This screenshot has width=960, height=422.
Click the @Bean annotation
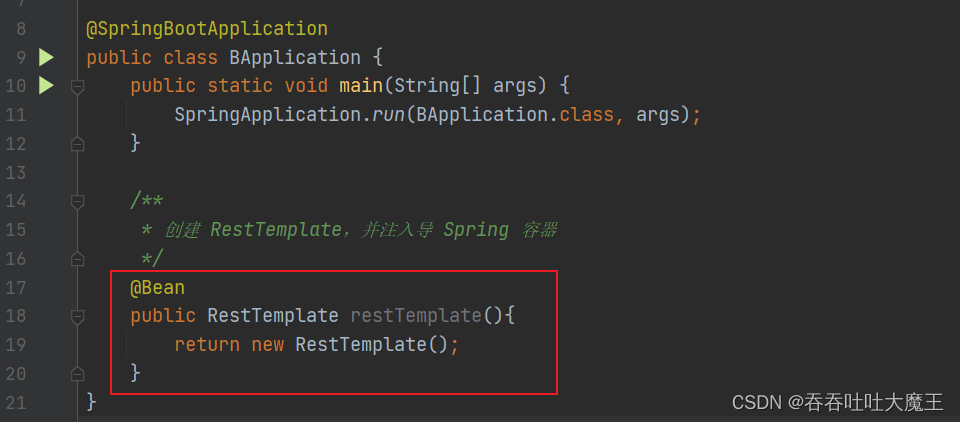coord(158,288)
